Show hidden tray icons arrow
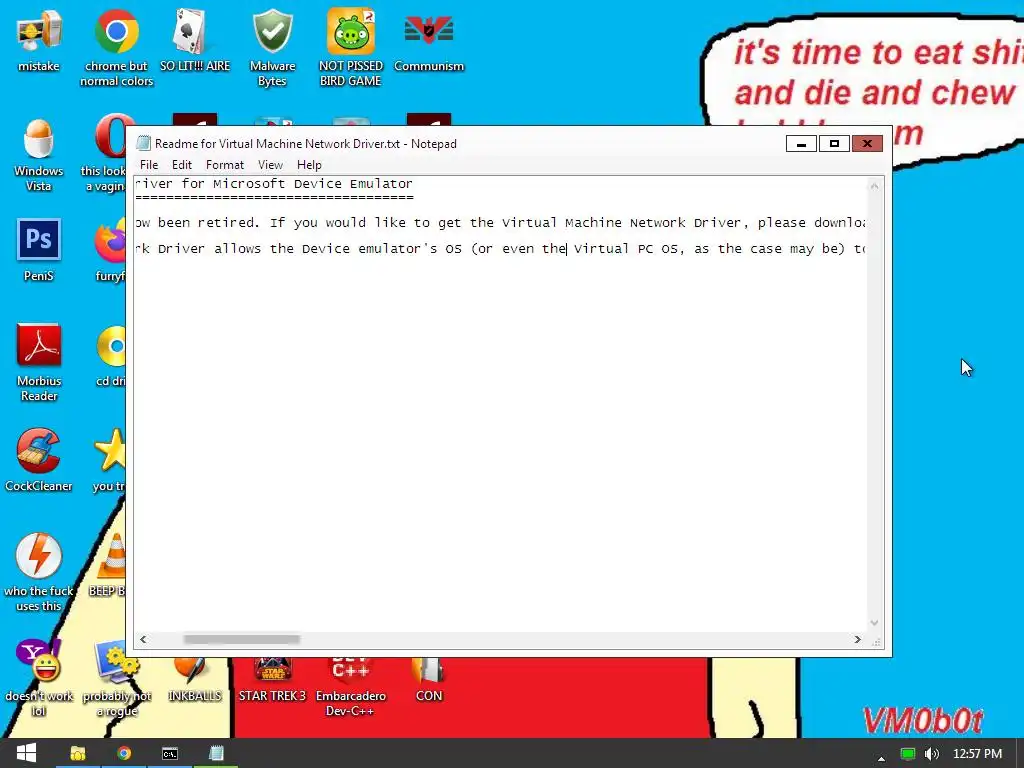The image size is (1024, 768). point(882,758)
